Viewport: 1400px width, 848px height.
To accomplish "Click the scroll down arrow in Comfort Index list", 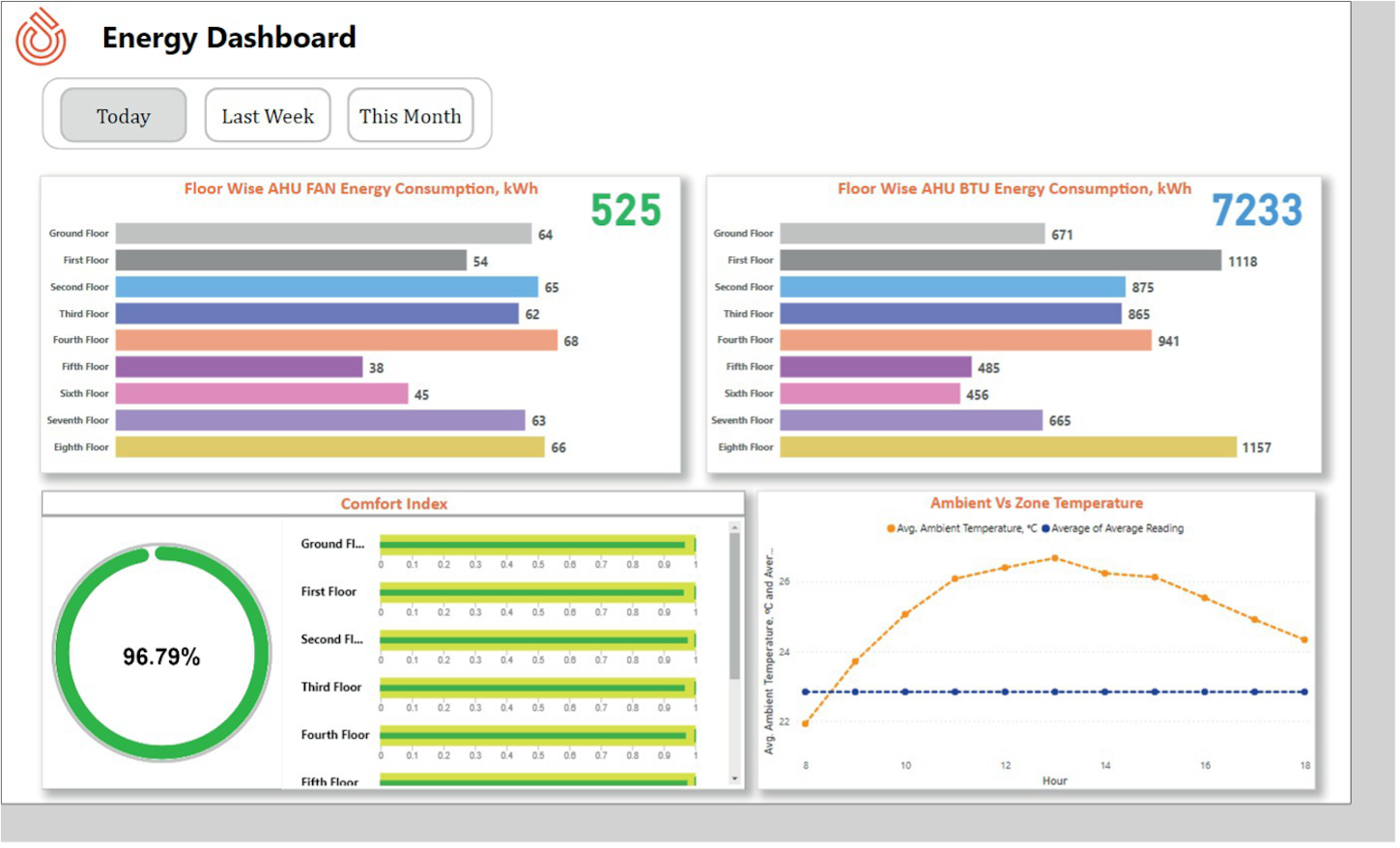I will 734,778.
